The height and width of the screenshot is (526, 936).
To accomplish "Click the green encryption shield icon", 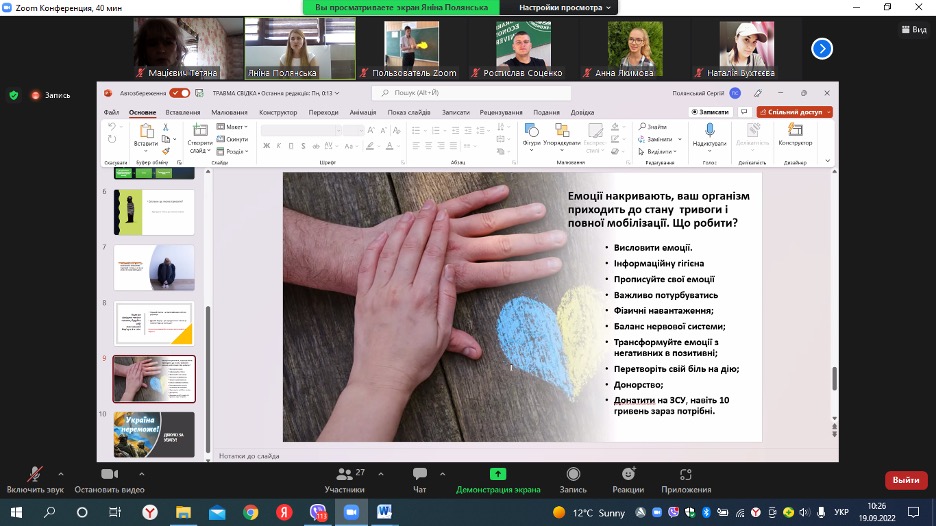I will [x=14, y=96].
